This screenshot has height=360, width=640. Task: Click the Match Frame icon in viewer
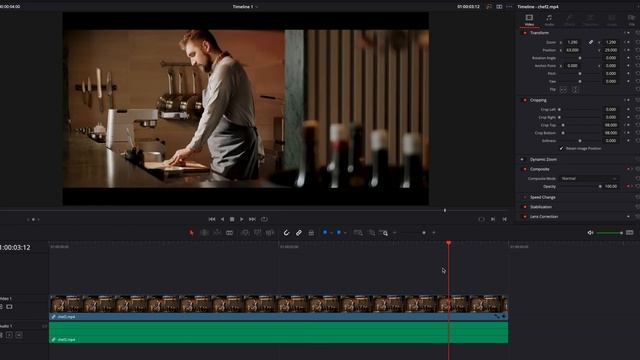click(481, 219)
